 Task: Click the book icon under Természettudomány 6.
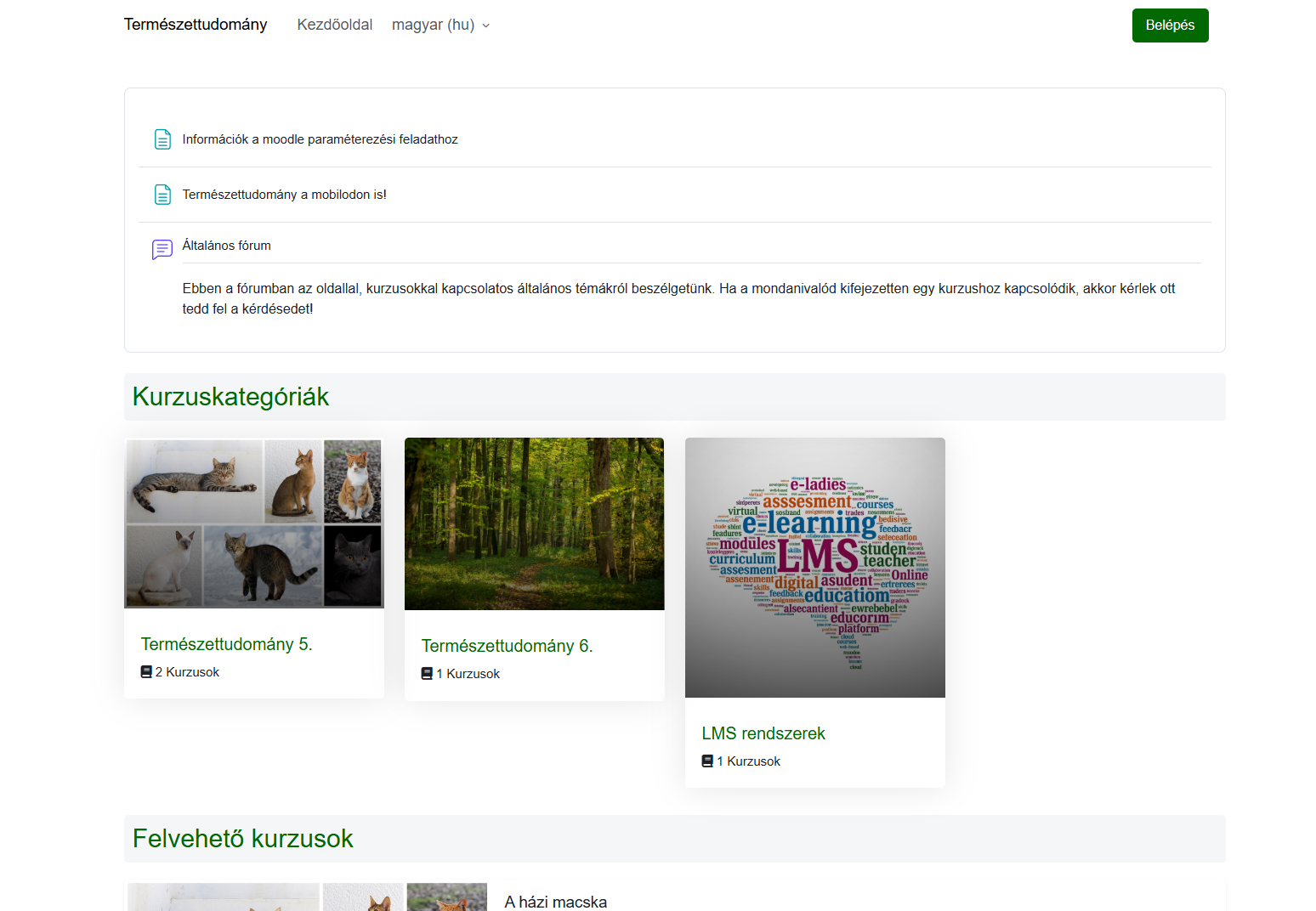[427, 674]
